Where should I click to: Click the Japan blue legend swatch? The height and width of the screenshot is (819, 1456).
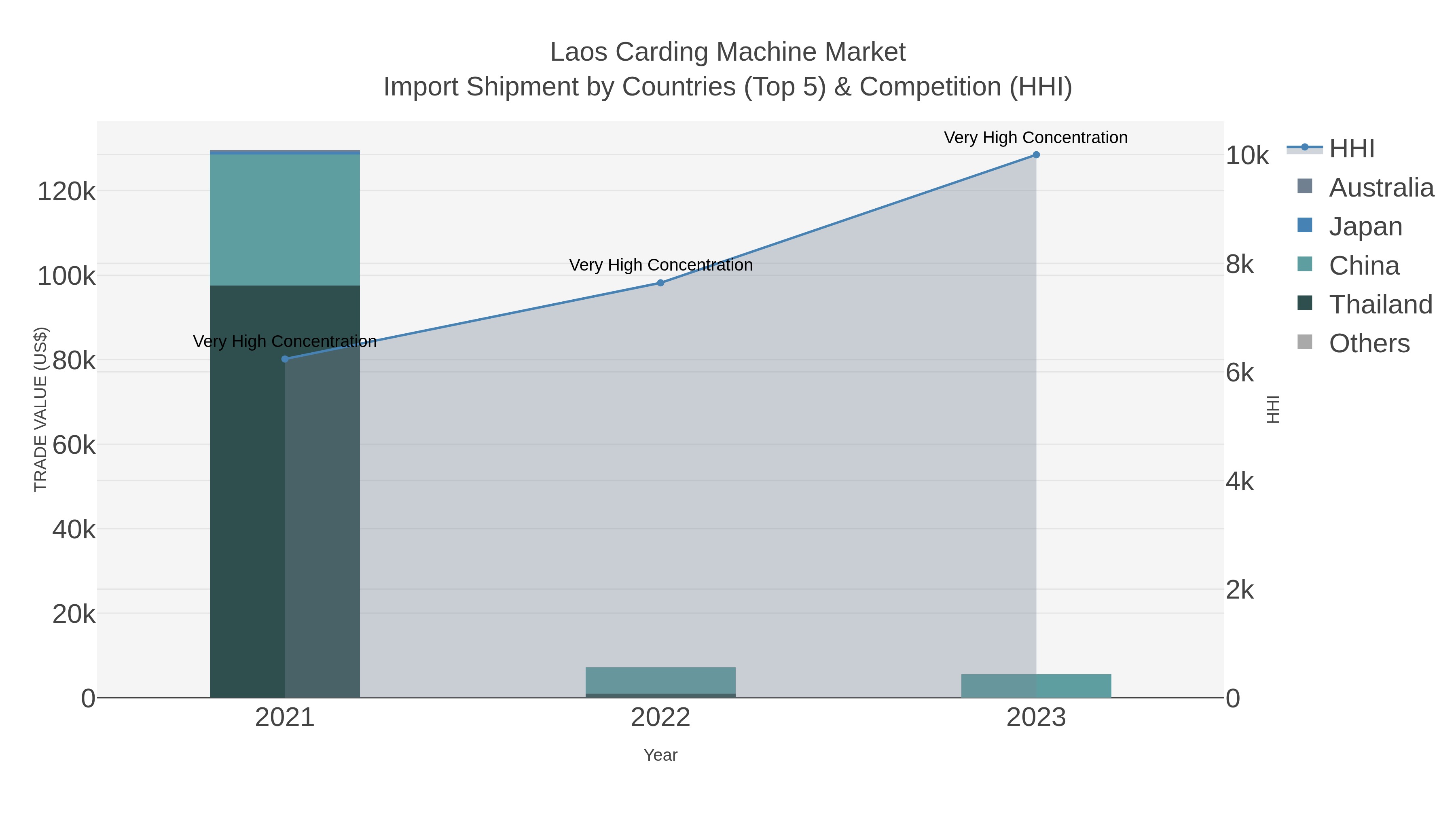click(1304, 225)
